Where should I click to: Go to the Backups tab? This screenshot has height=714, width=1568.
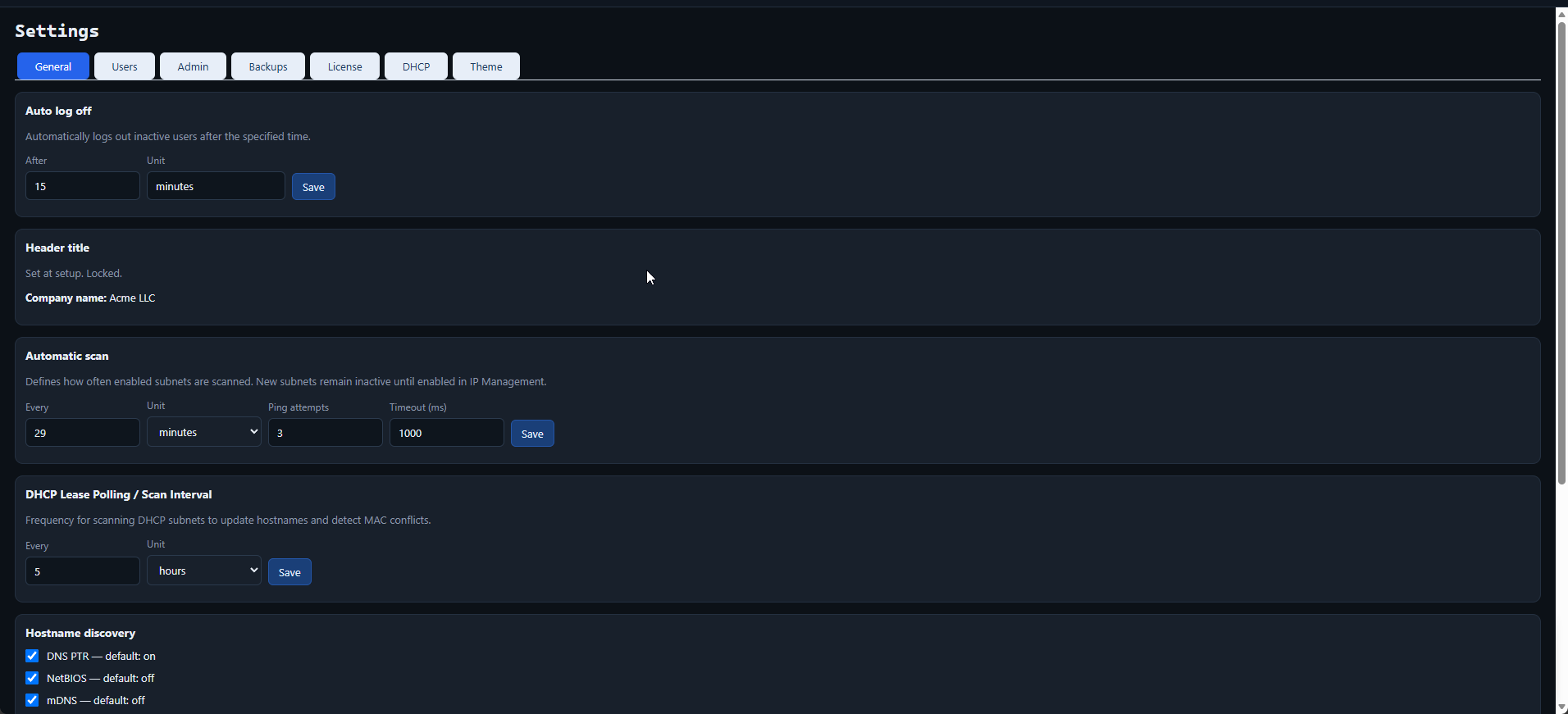click(x=268, y=66)
